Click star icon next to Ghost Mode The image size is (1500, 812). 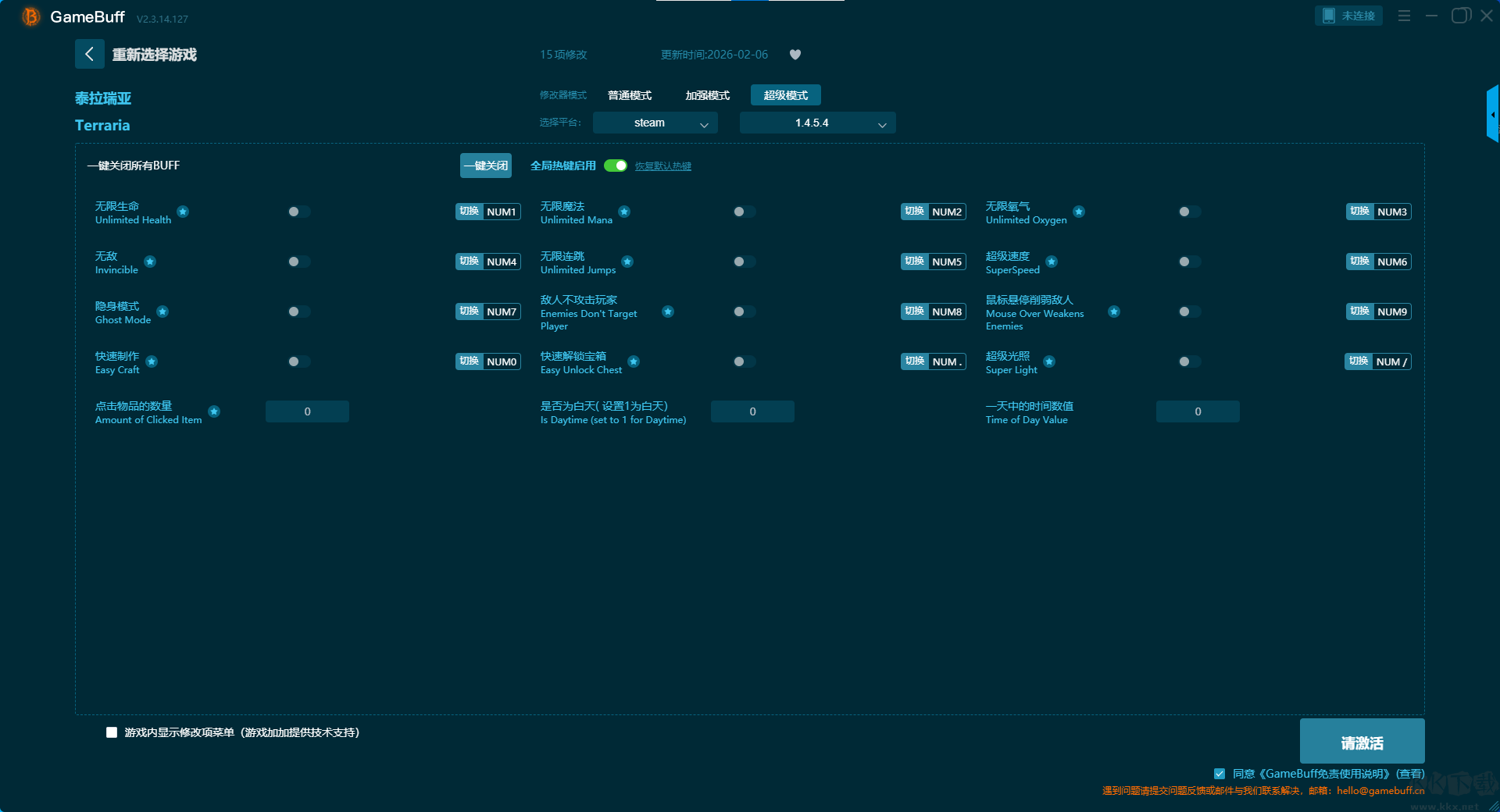click(162, 312)
